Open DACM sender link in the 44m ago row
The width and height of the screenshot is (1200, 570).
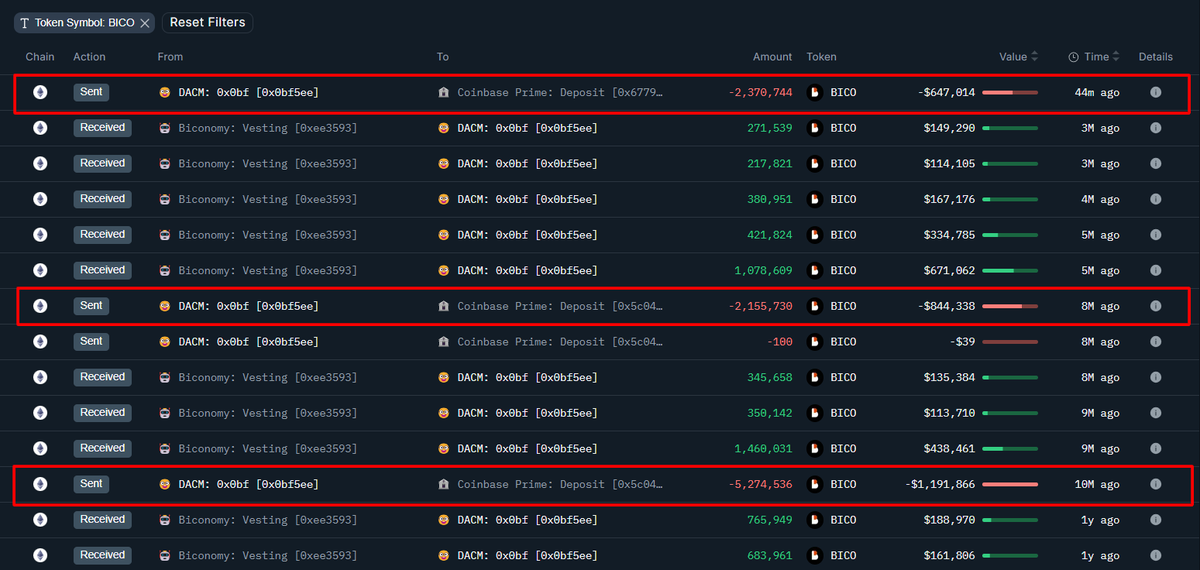click(248, 92)
